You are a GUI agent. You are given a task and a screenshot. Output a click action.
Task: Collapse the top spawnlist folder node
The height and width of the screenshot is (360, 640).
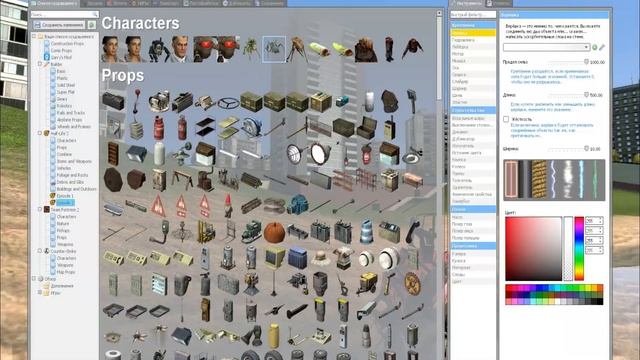click(34, 36)
